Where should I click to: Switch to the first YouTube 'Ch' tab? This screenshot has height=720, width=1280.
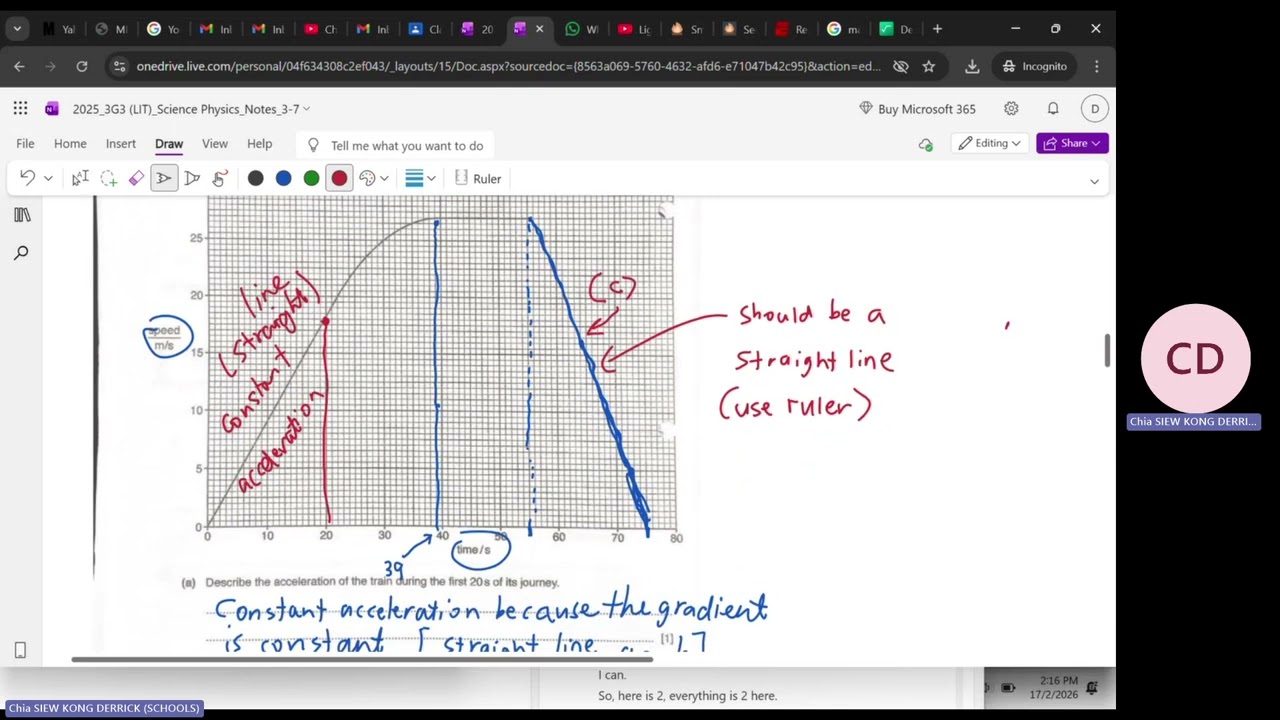click(x=319, y=29)
